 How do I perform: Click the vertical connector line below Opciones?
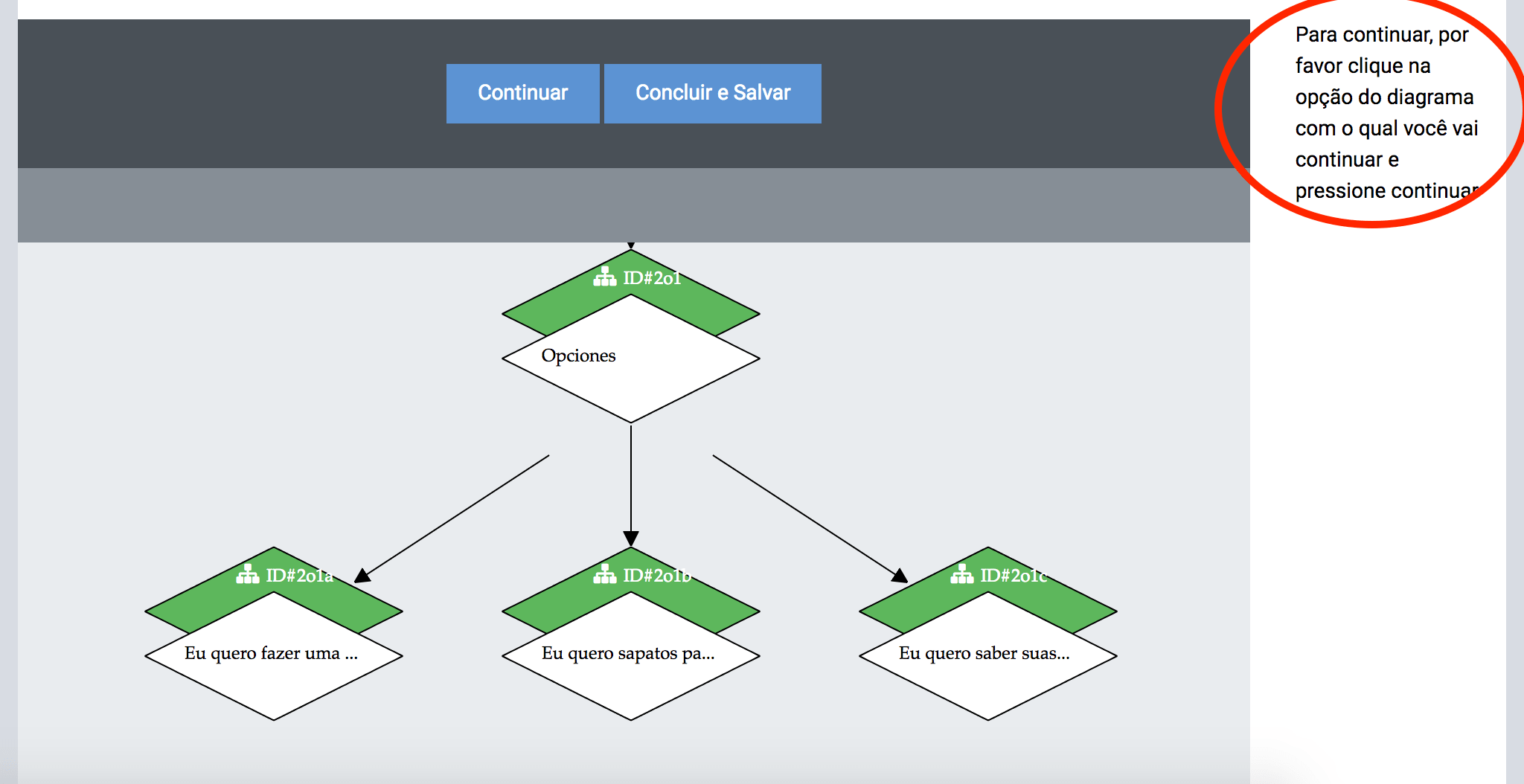pyautogui.click(x=631, y=478)
